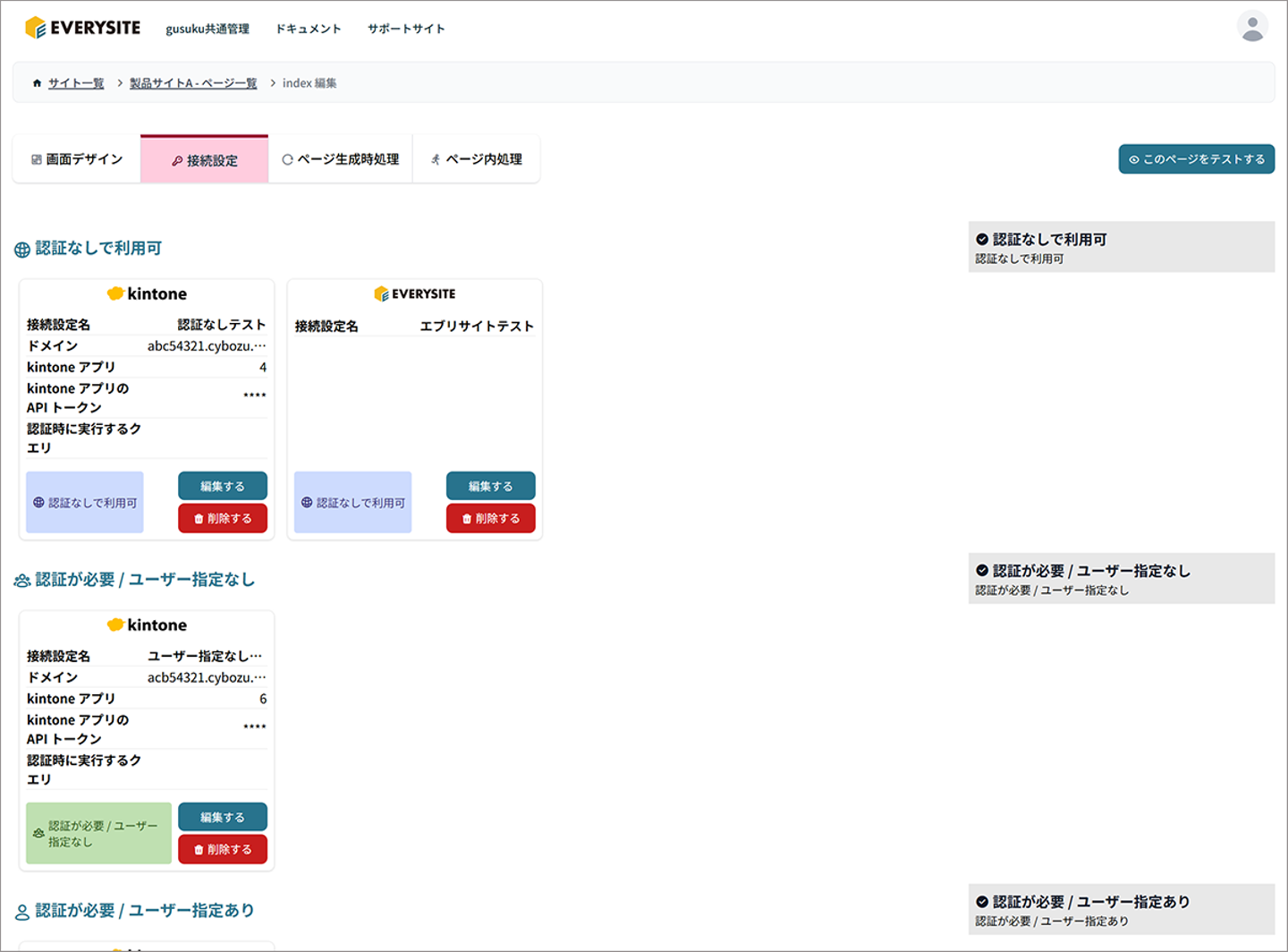Image resolution: width=1288 pixels, height=952 pixels.
Task: Click the index 編集 breadcrumb text
Action: [309, 83]
